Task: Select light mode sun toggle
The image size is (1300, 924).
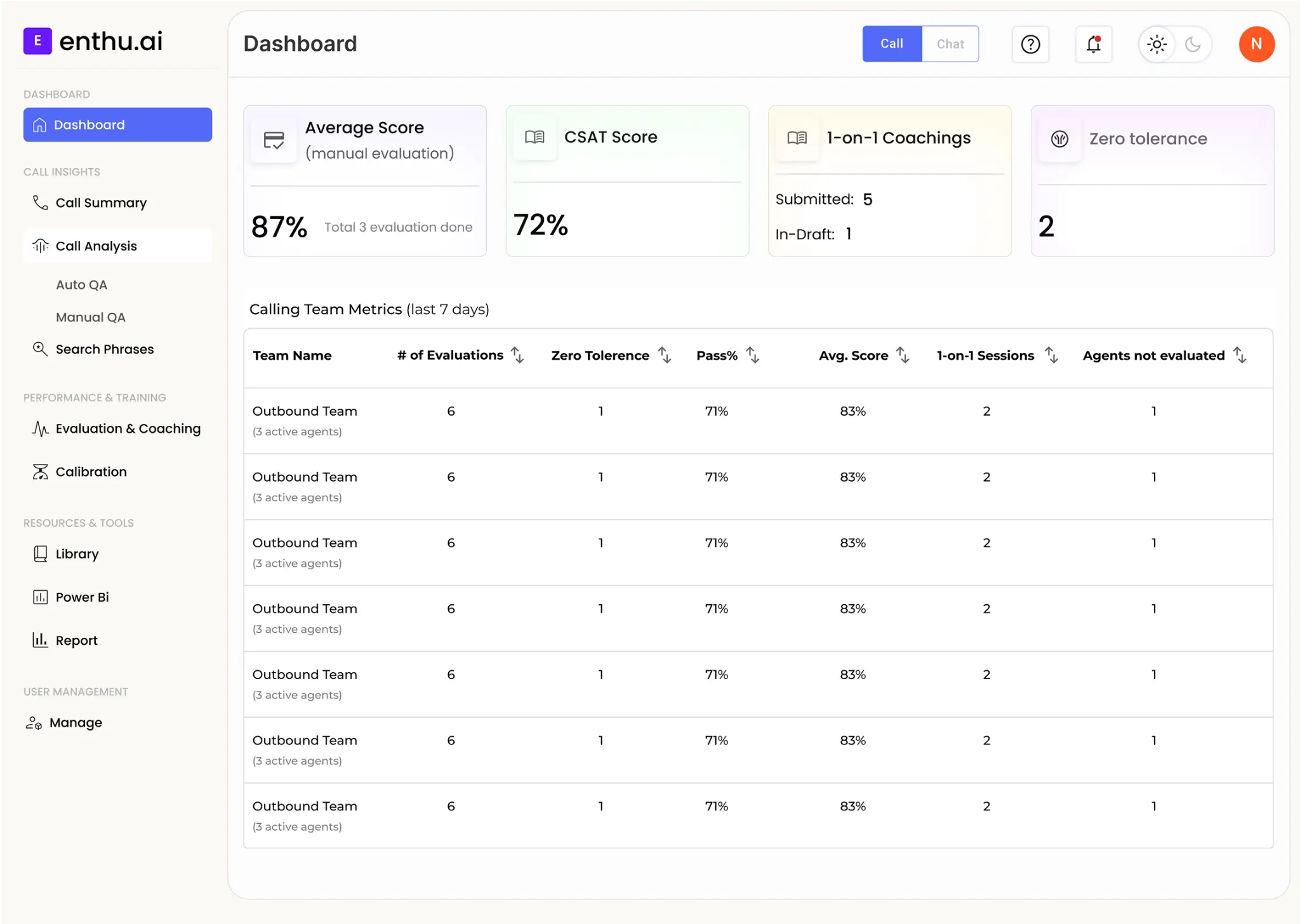Action: coord(1157,44)
